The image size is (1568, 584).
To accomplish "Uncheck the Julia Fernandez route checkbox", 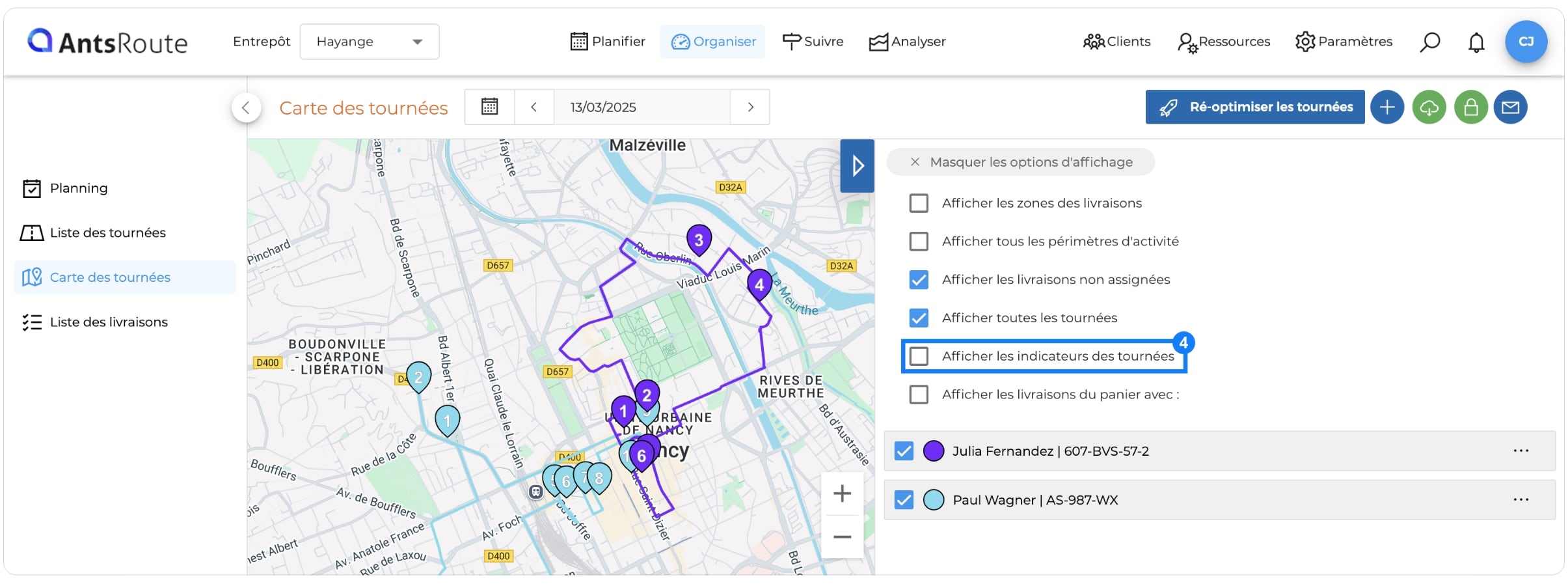I will pos(904,451).
